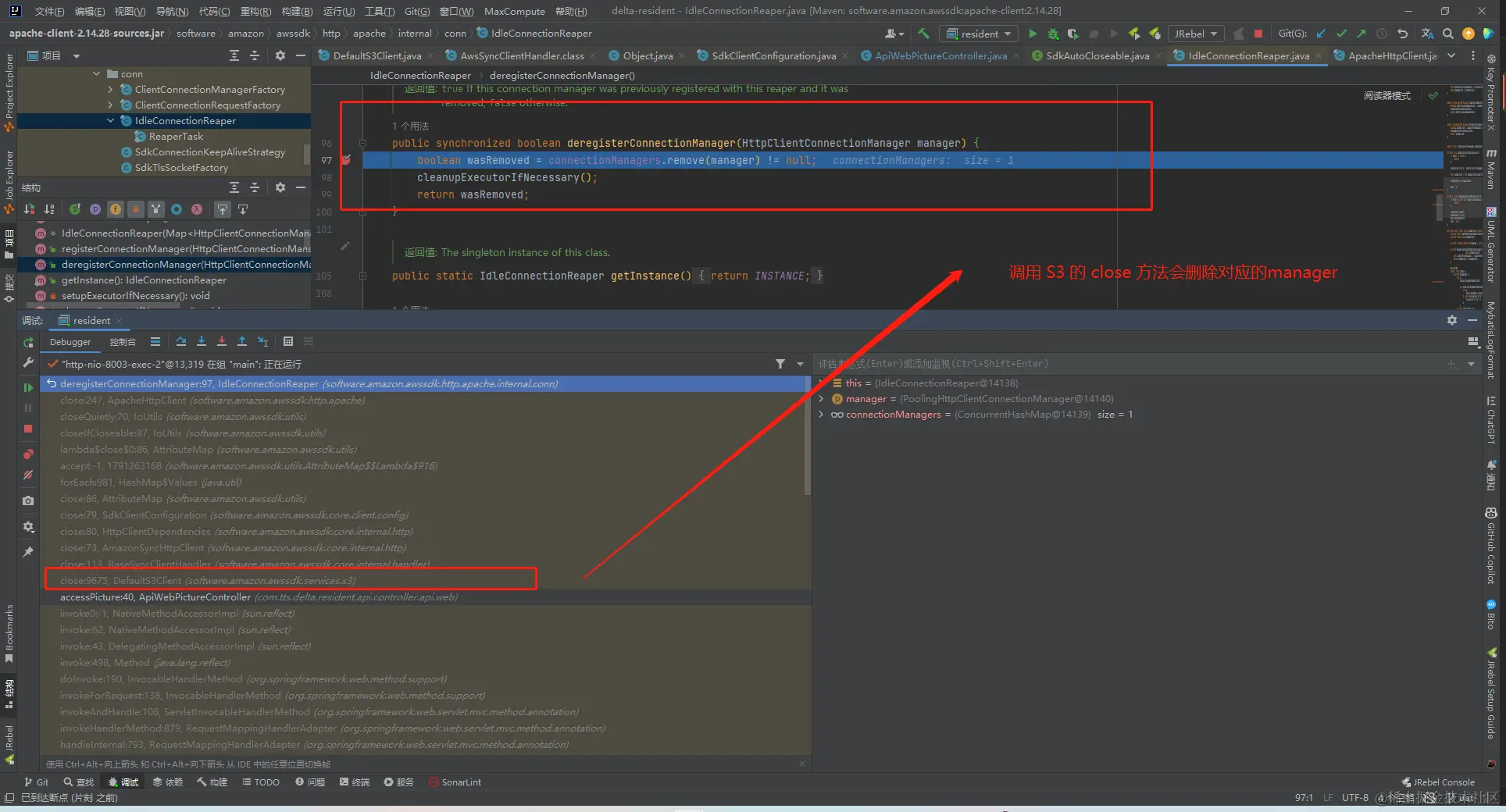The height and width of the screenshot is (812, 1506).
Task: Start debugging with the bug icon
Action: [x=1053, y=34]
